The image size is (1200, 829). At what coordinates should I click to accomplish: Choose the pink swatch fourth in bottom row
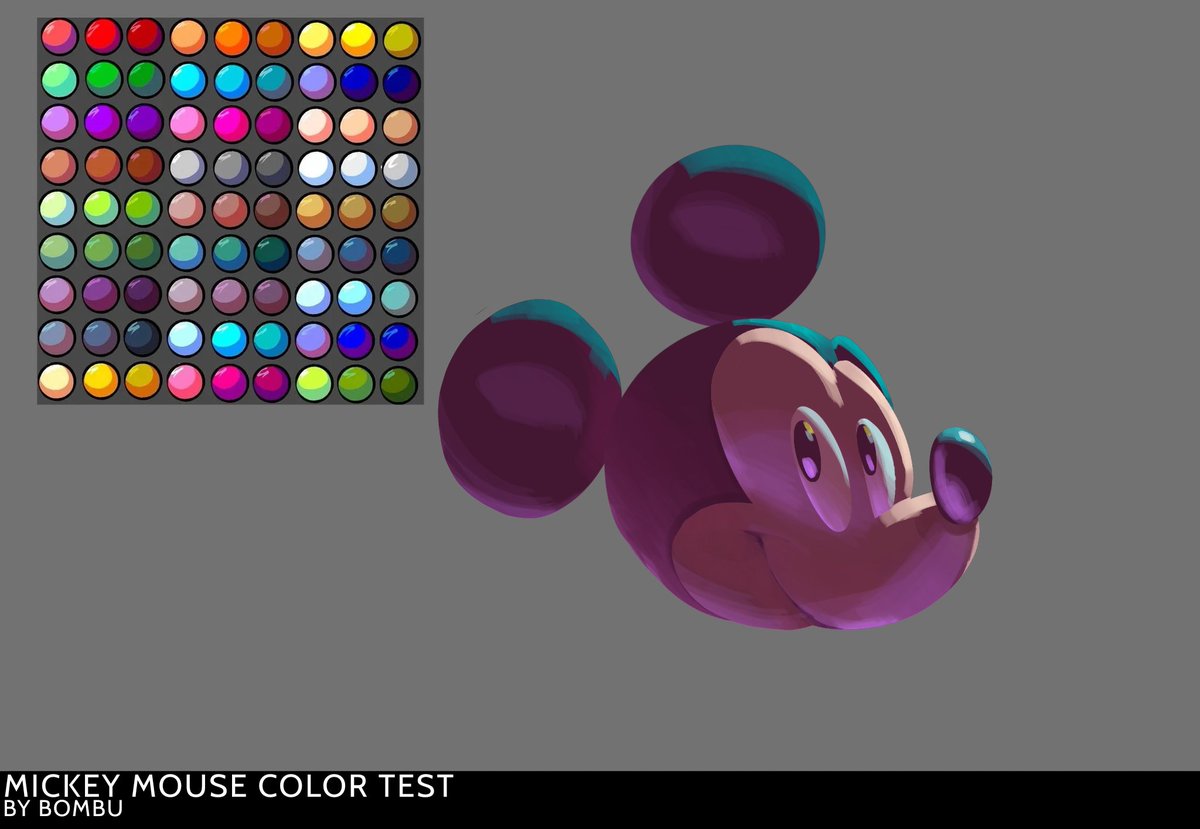click(187, 382)
